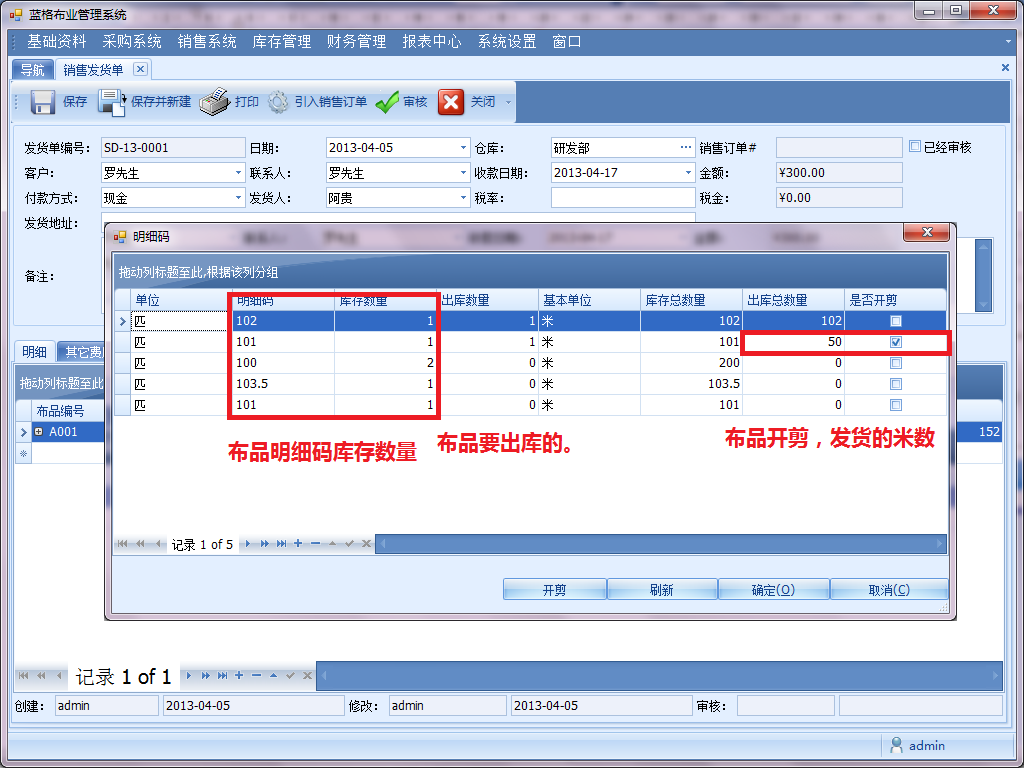Open the 库存管理 menu
1024x768 pixels.
[x=281, y=41]
